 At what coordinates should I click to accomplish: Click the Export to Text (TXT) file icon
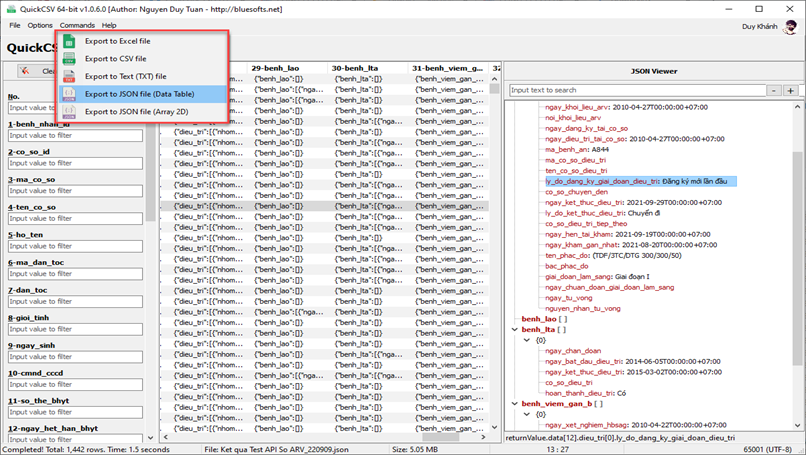(x=69, y=76)
